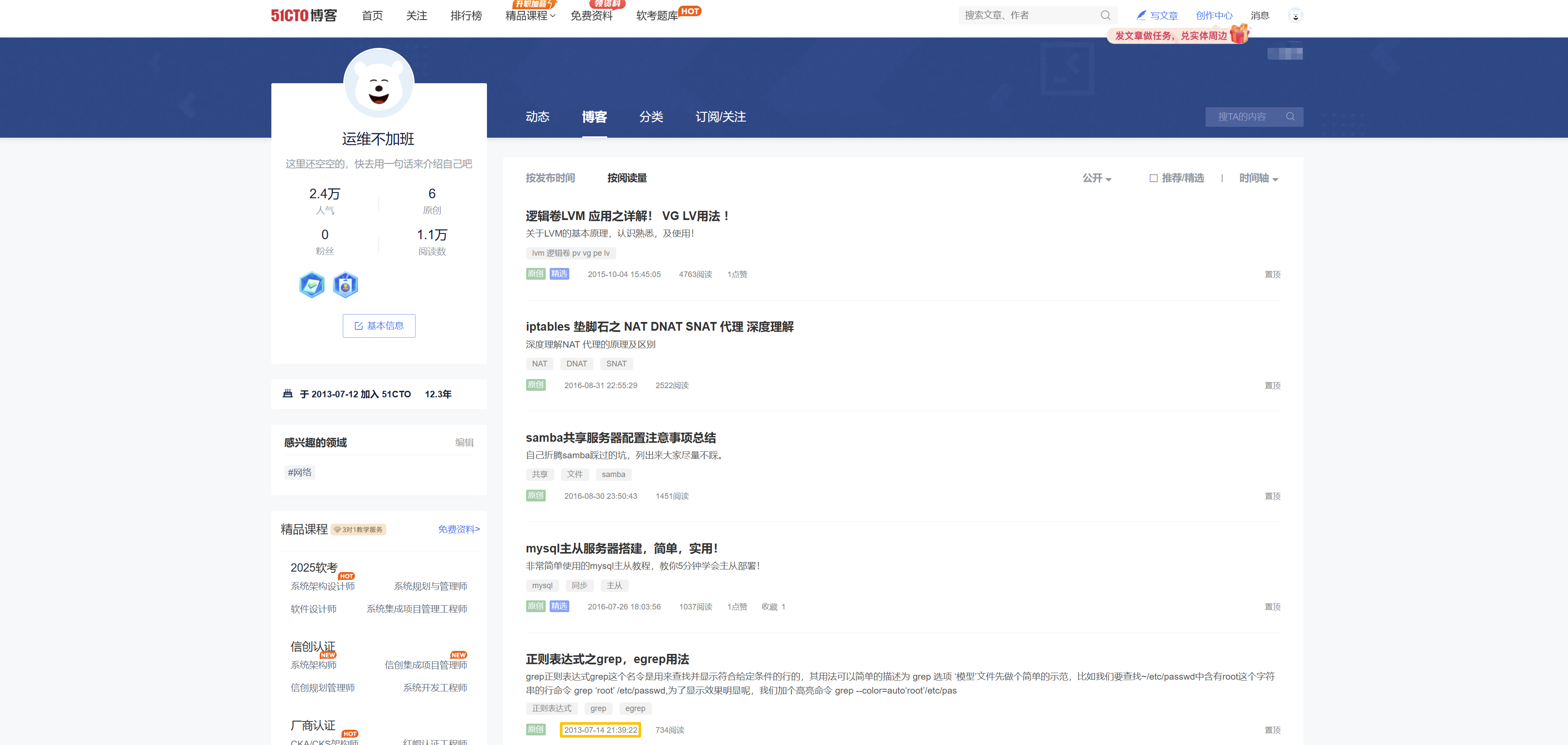Click the hexagonal medal badge icon
This screenshot has height=745, width=1568.
click(x=345, y=285)
